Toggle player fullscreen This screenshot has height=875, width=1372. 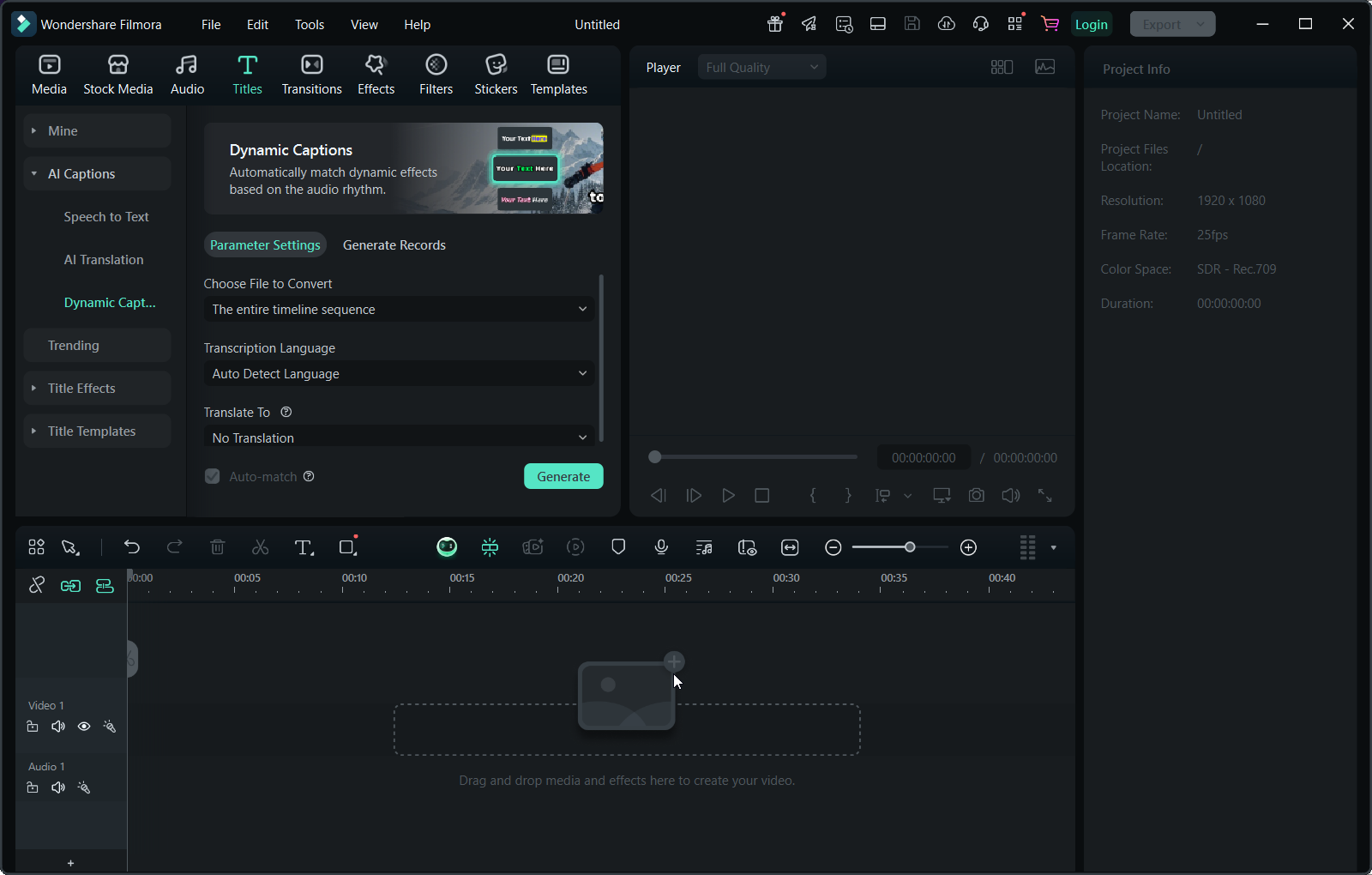pyautogui.click(x=1044, y=496)
